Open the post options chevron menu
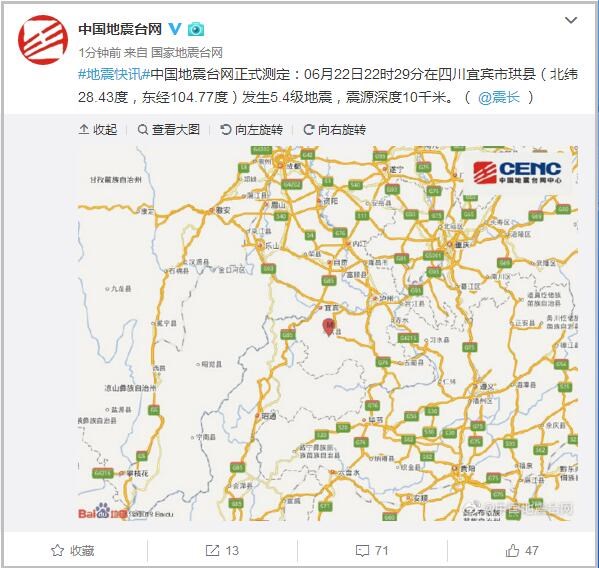The height and width of the screenshot is (568, 599). [571, 20]
